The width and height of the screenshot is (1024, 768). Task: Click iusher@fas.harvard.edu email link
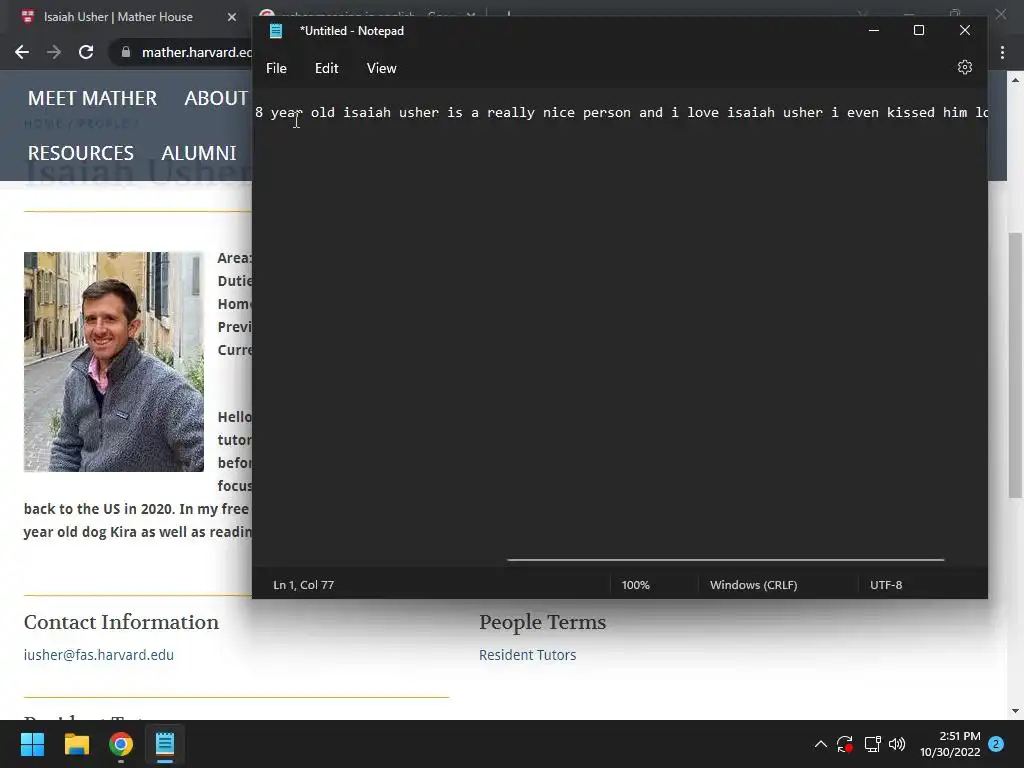[99, 655]
